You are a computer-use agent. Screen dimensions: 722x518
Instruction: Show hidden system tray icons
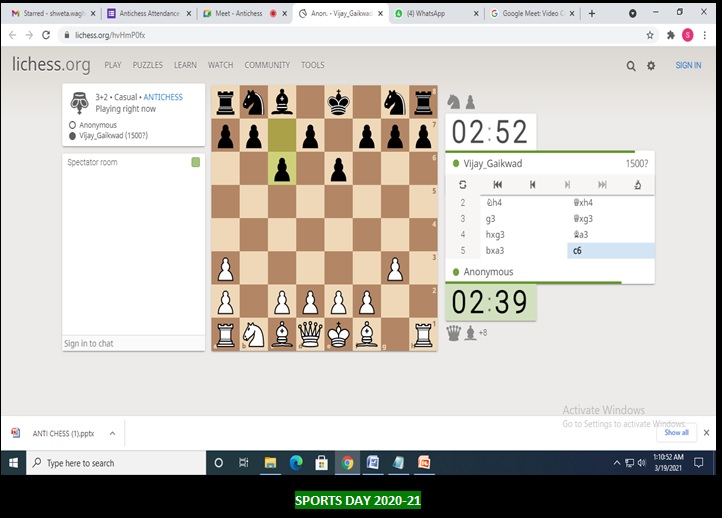617,463
